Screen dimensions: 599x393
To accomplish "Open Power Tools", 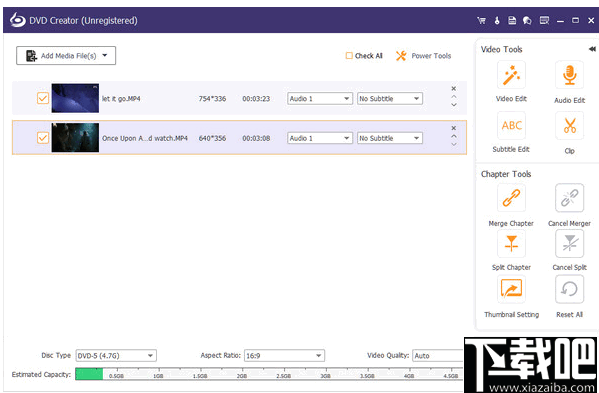I will (x=423, y=56).
